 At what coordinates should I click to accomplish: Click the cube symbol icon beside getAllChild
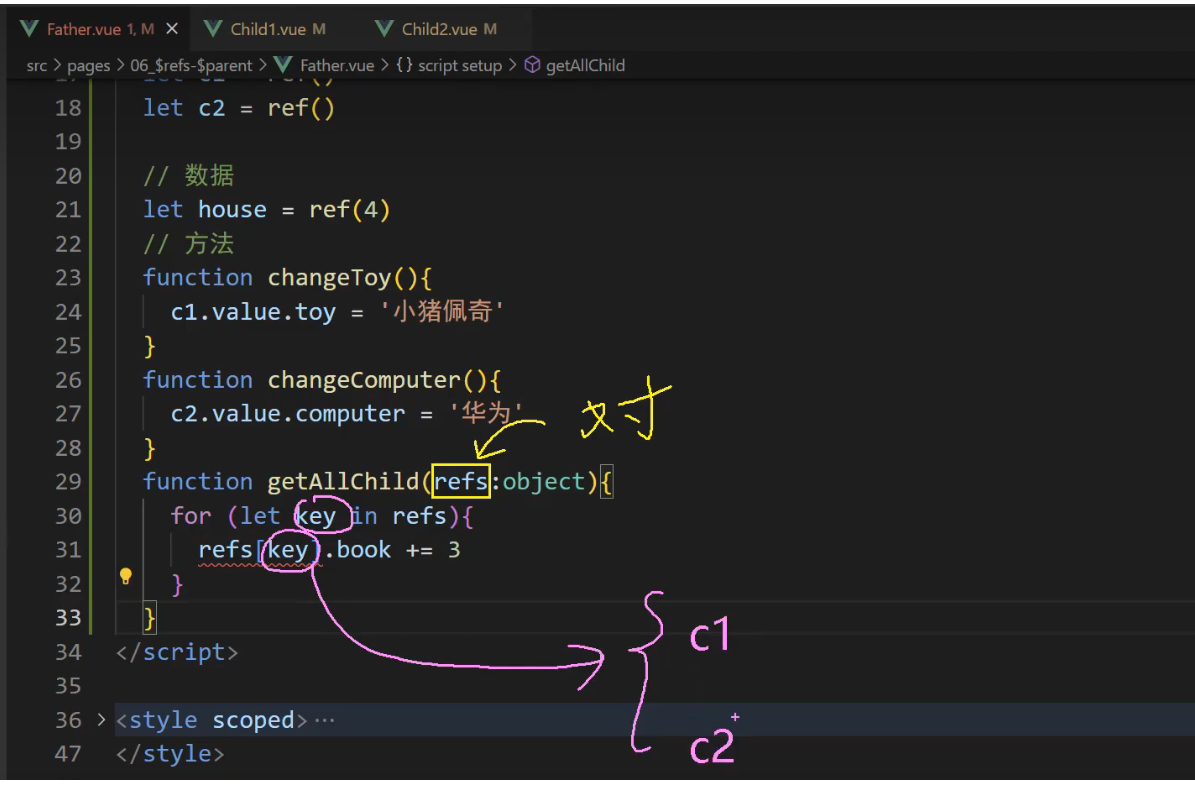(532, 66)
